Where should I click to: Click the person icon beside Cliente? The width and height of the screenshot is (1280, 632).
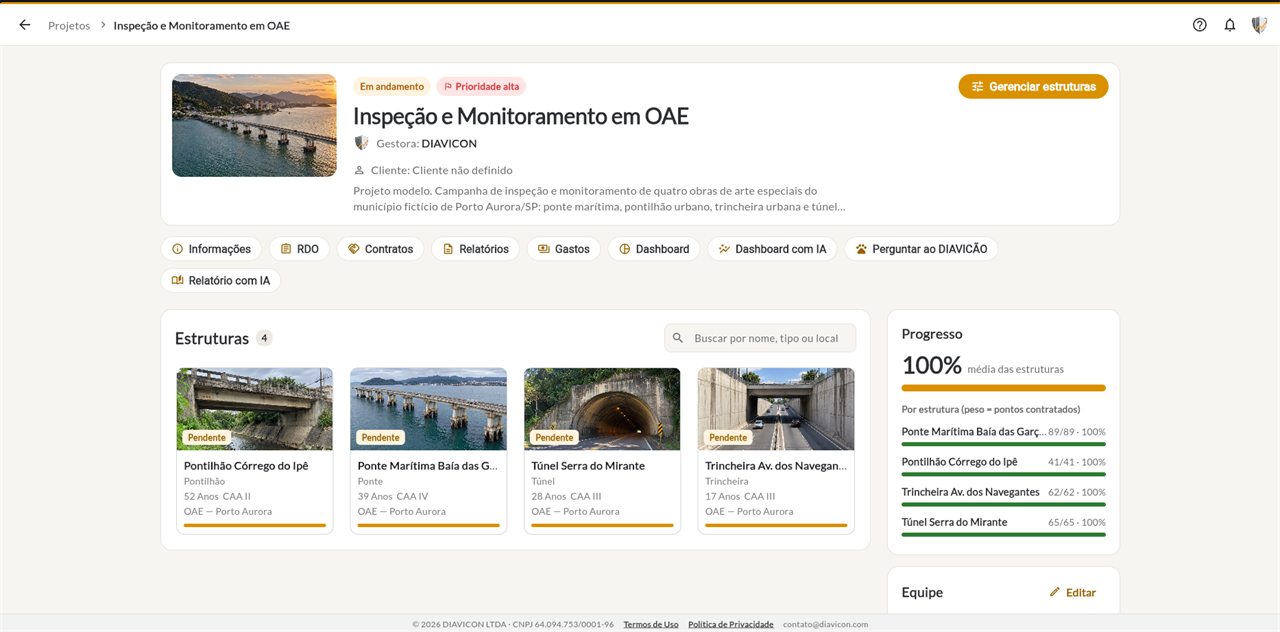click(x=360, y=170)
